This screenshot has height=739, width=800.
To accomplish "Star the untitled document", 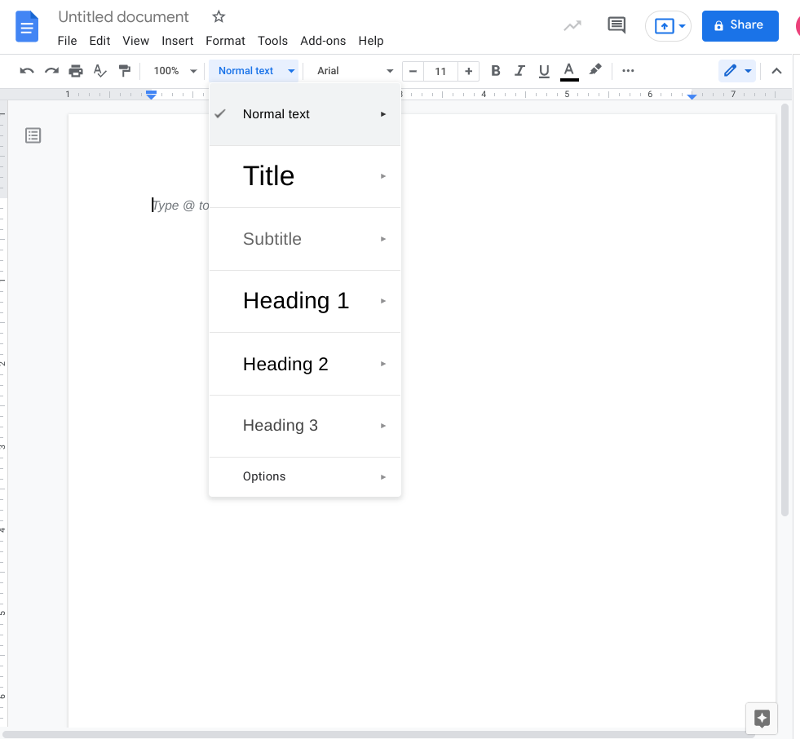I will (219, 17).
